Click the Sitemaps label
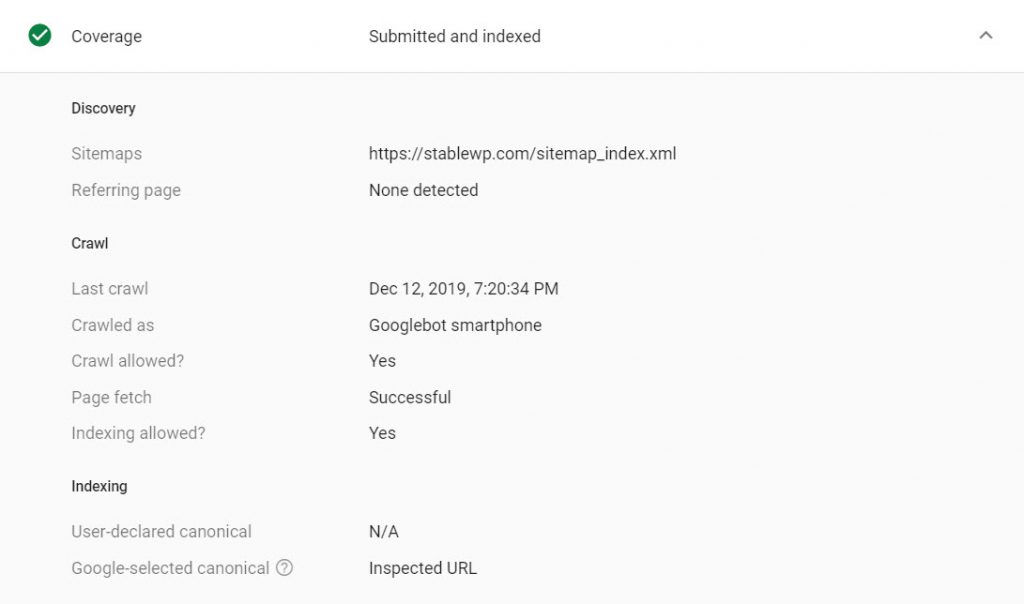Image resolution: width=1024 pixels, height=604 pixels. pos(106,153)
